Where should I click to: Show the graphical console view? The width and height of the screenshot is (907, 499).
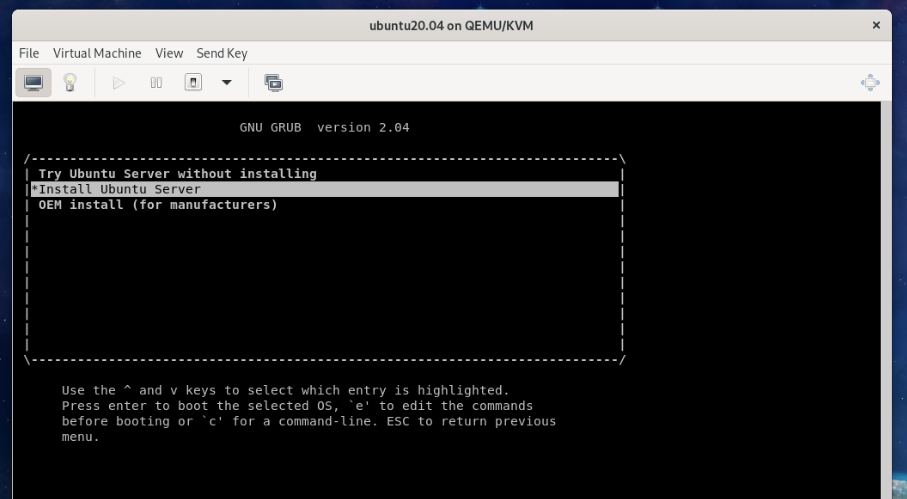[x=34, y=83]
